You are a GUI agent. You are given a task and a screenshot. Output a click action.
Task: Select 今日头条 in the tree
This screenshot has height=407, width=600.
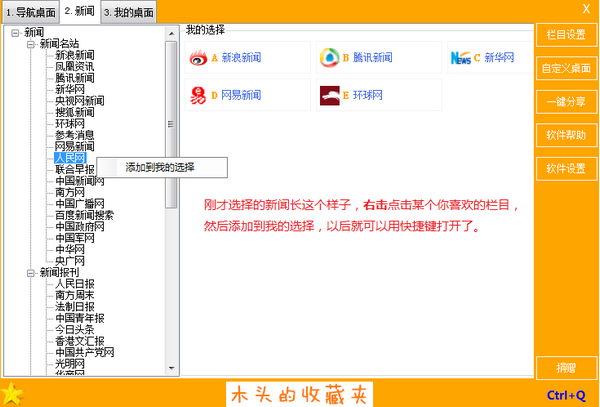(75, 330)
